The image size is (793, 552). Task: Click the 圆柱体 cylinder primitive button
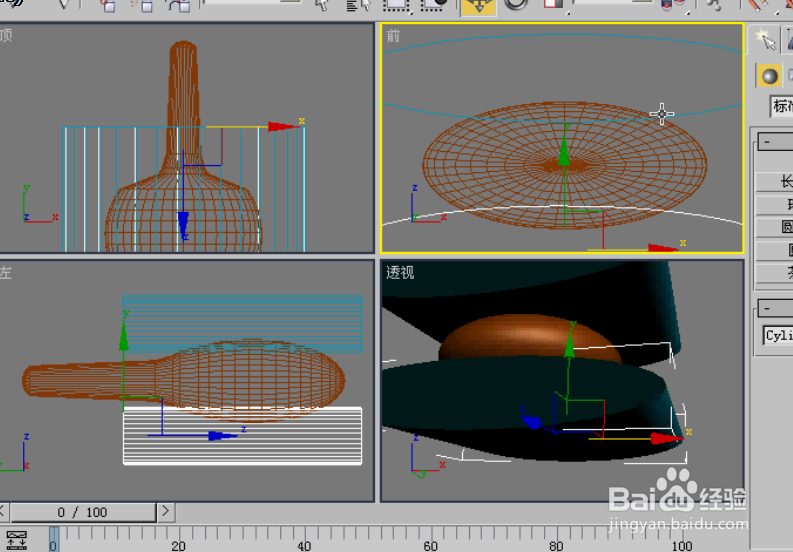pos(774,227)
